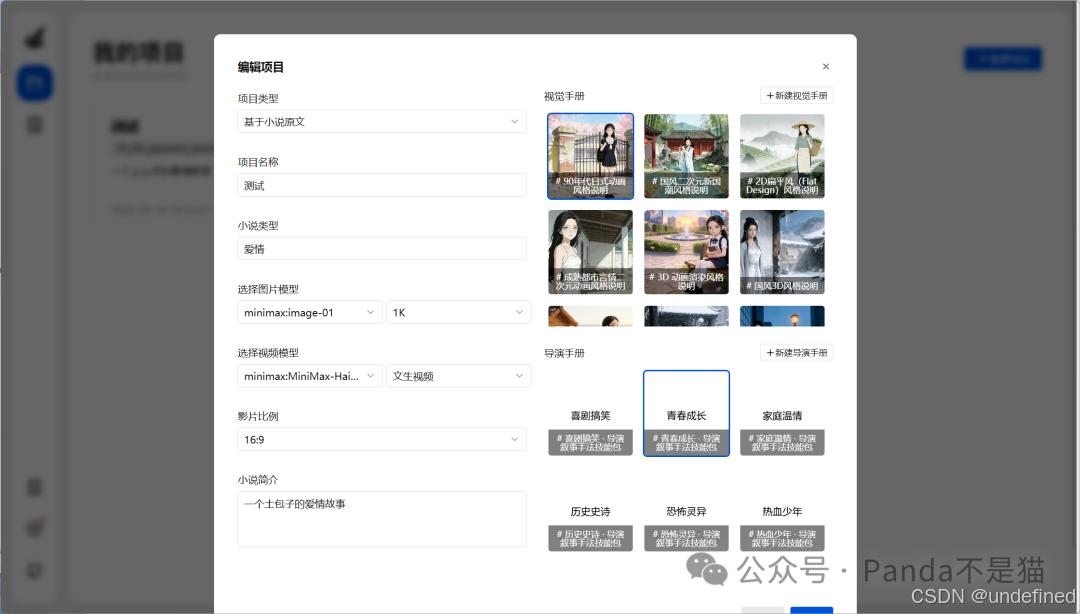Select the 青春成长 director manual card
The width and height of the screenshot is (1080, 614).
click(x=686, y=413)
